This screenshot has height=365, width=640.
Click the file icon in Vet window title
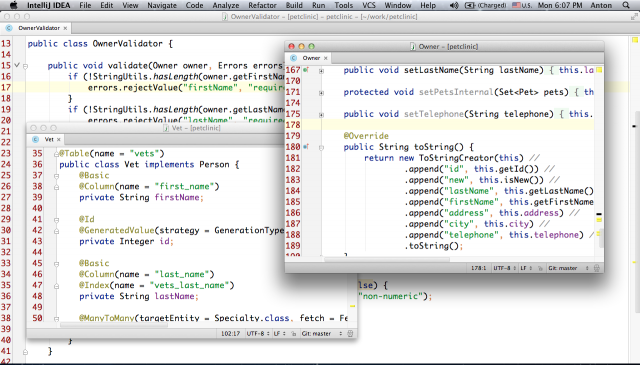point(166,128)
